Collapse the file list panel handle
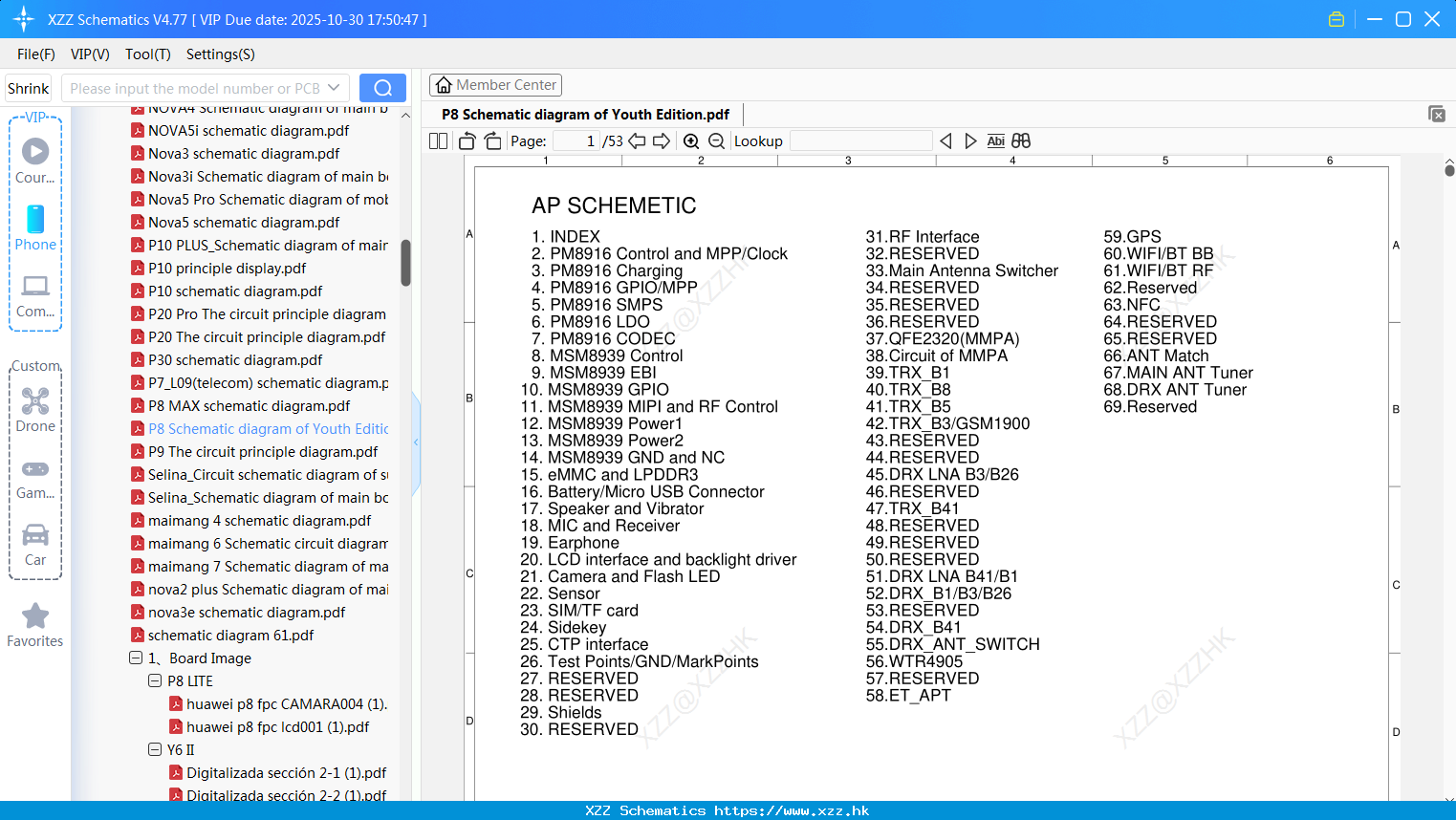The width and height of the screenshot is (1456, 820). 416,442
